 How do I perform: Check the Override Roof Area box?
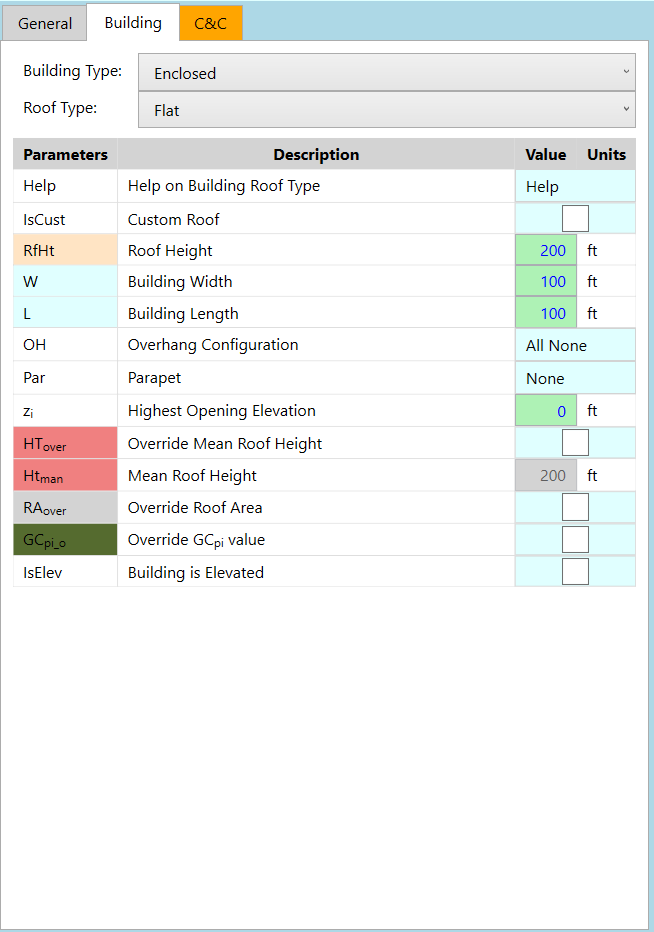tap(575, 507)
